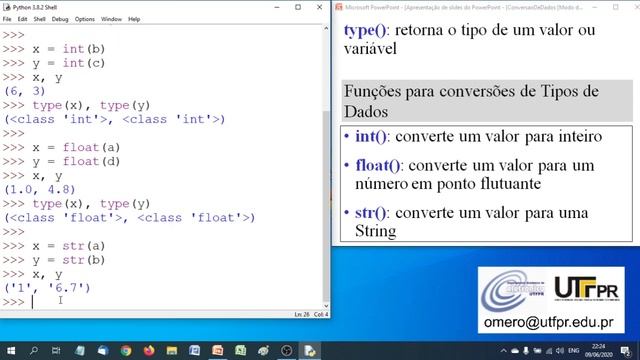Open battery status tray icon

(538, 351)
